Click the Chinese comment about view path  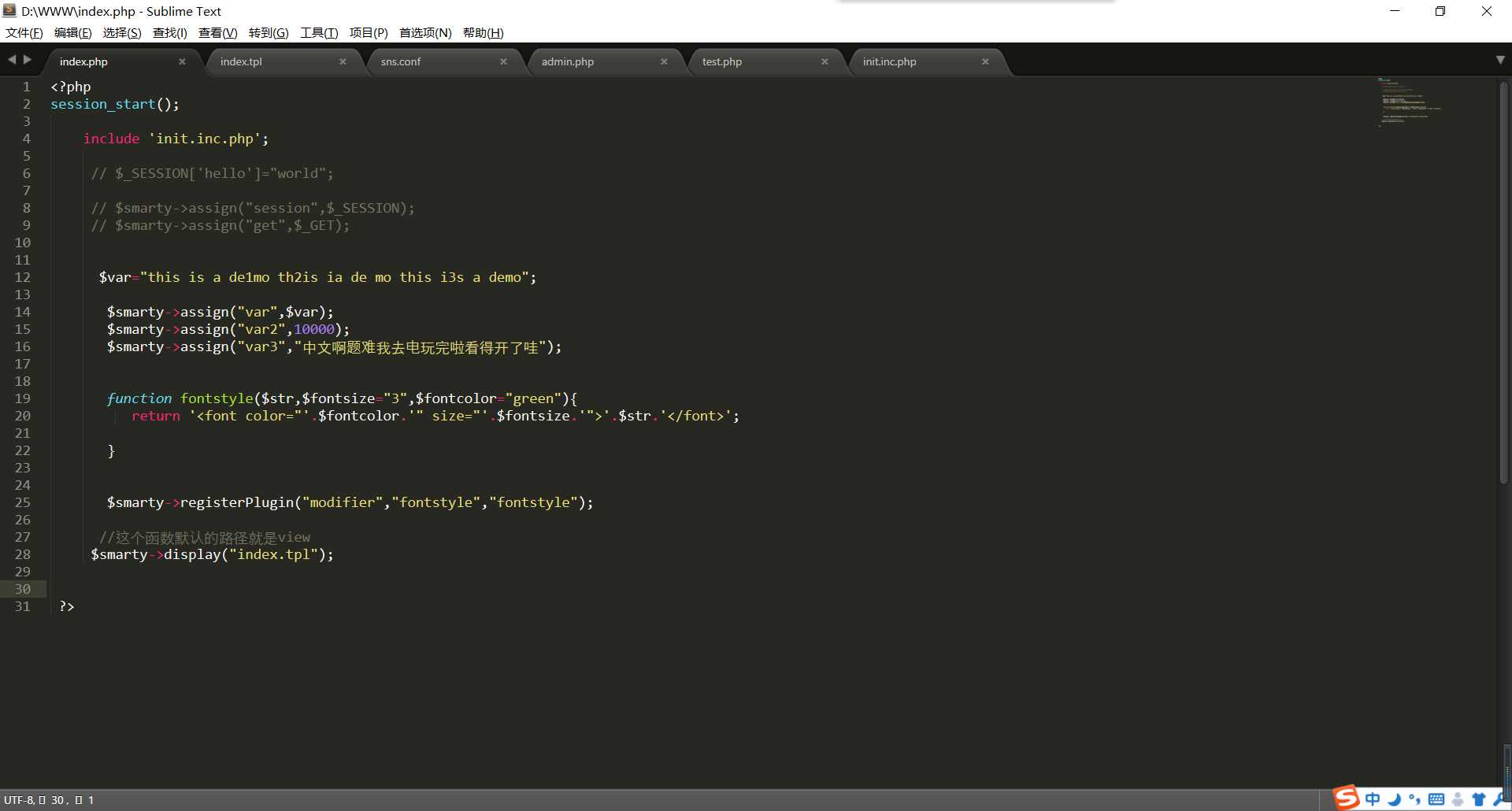coord(204,537)
